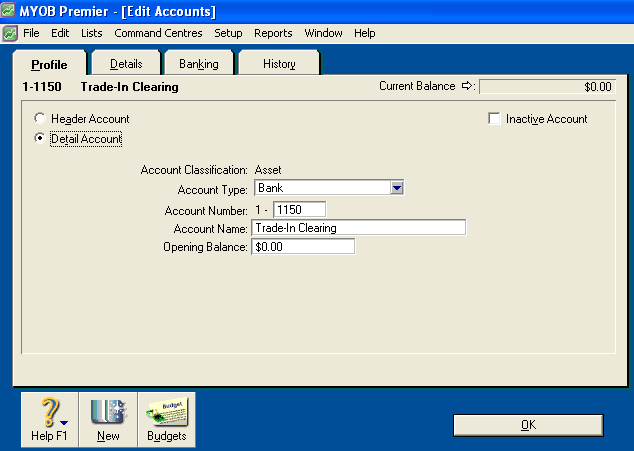Click the Account Name field Trade-In Clearing
This screenshot has width=634, height=451.
point(359,228)
